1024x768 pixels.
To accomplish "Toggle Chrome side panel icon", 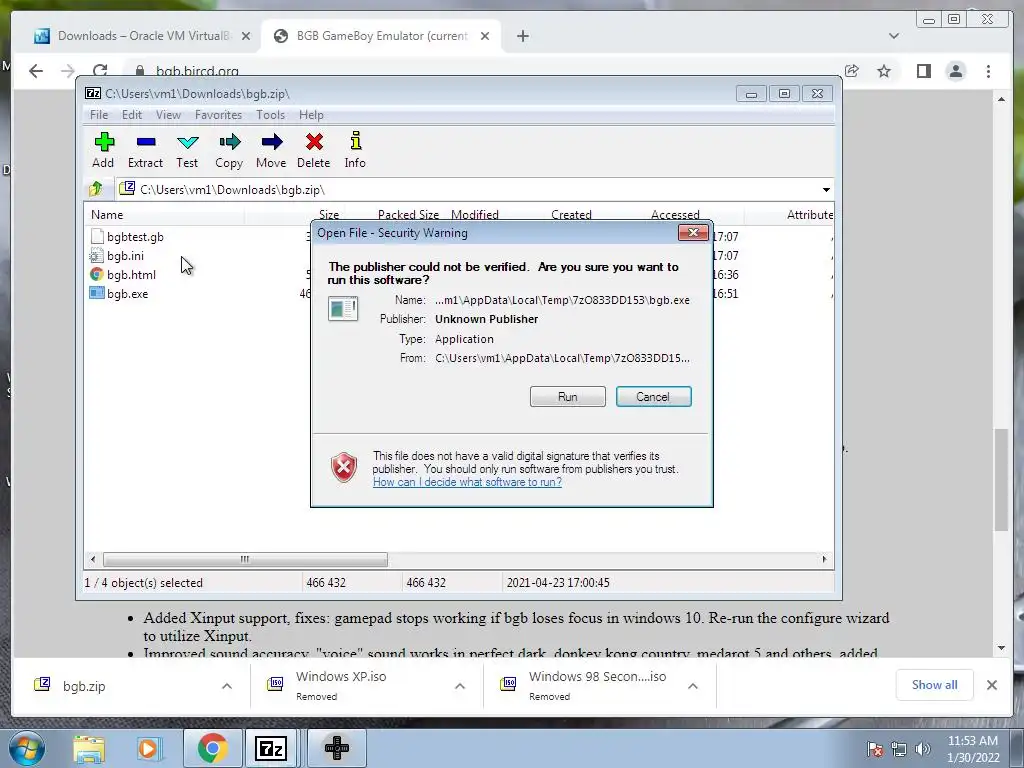I will [x=923, y=71].
